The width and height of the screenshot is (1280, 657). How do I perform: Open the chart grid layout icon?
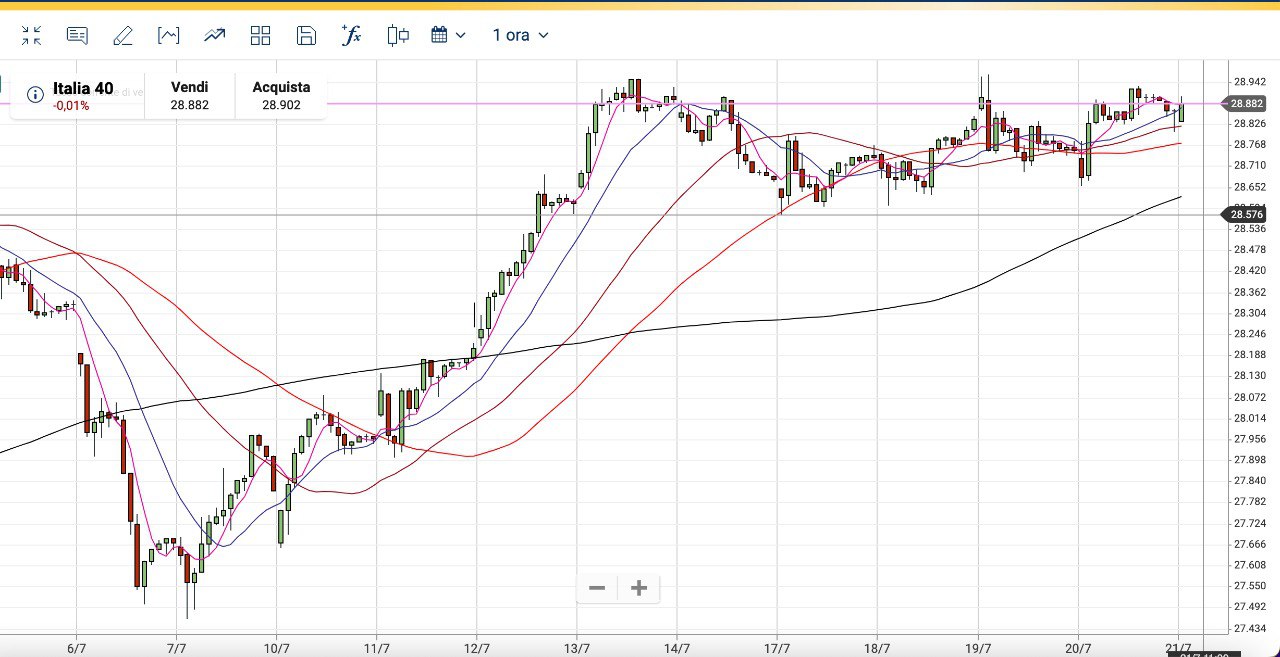point(261,36)
